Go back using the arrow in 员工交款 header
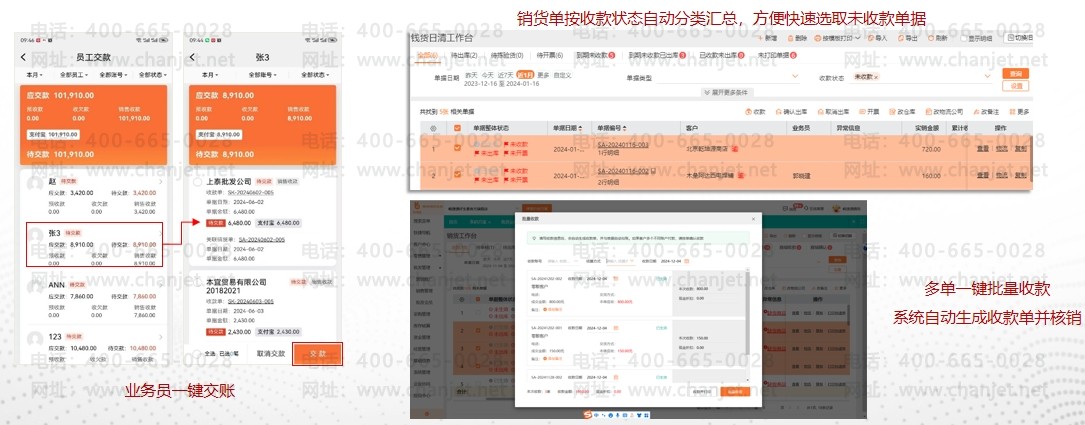The width and height of the screenshot is (1085, 425). tap(23, 57)
